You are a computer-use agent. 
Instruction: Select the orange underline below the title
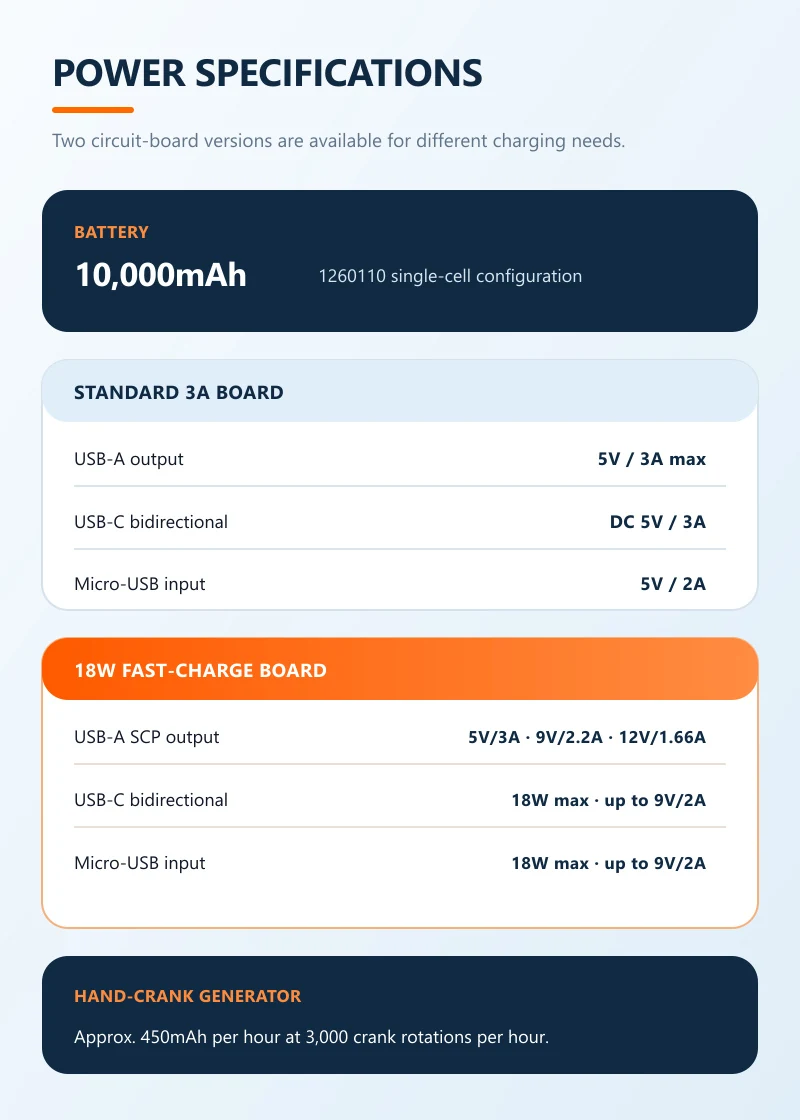pyautogui.click(x=93, y=110)
